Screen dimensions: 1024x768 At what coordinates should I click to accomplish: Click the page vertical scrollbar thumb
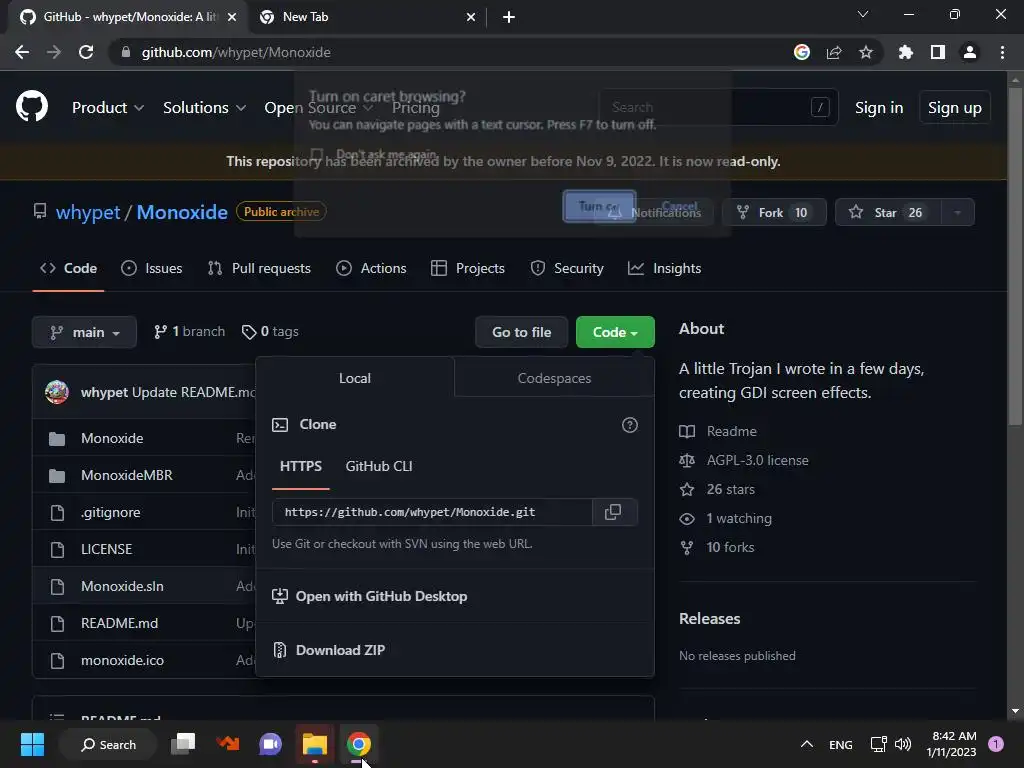point(1014,255)
